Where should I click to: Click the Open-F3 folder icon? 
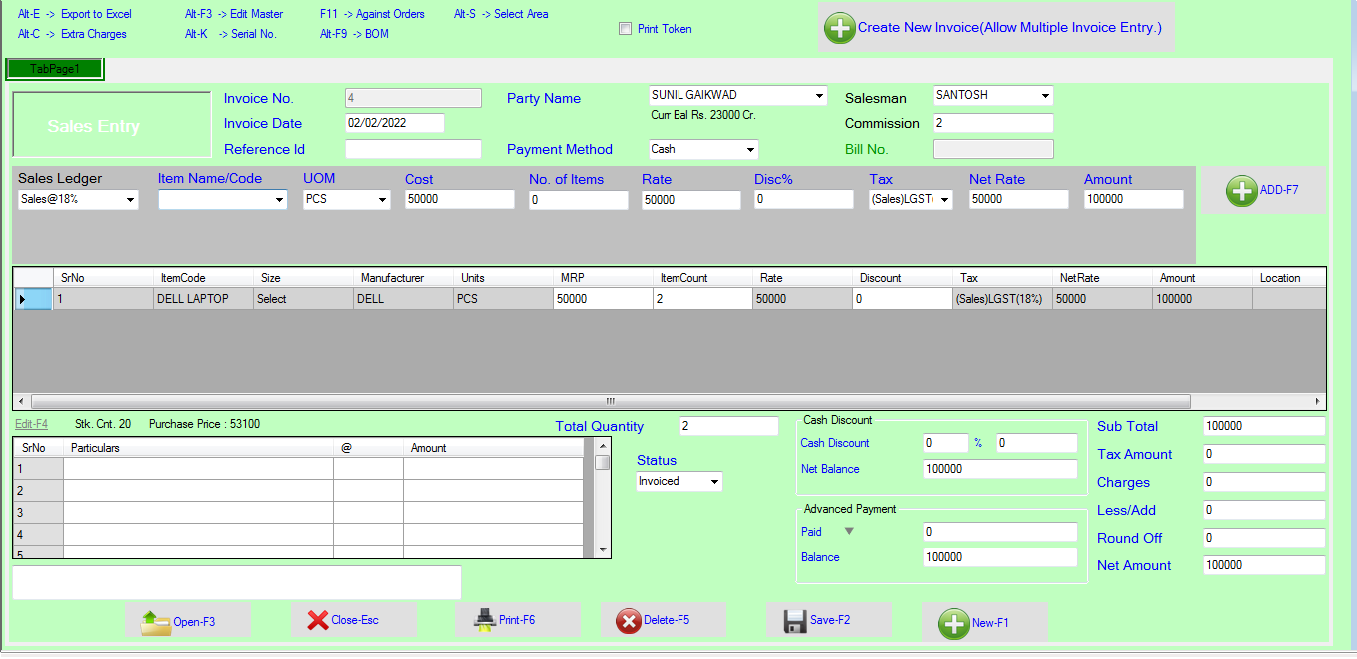156,622
